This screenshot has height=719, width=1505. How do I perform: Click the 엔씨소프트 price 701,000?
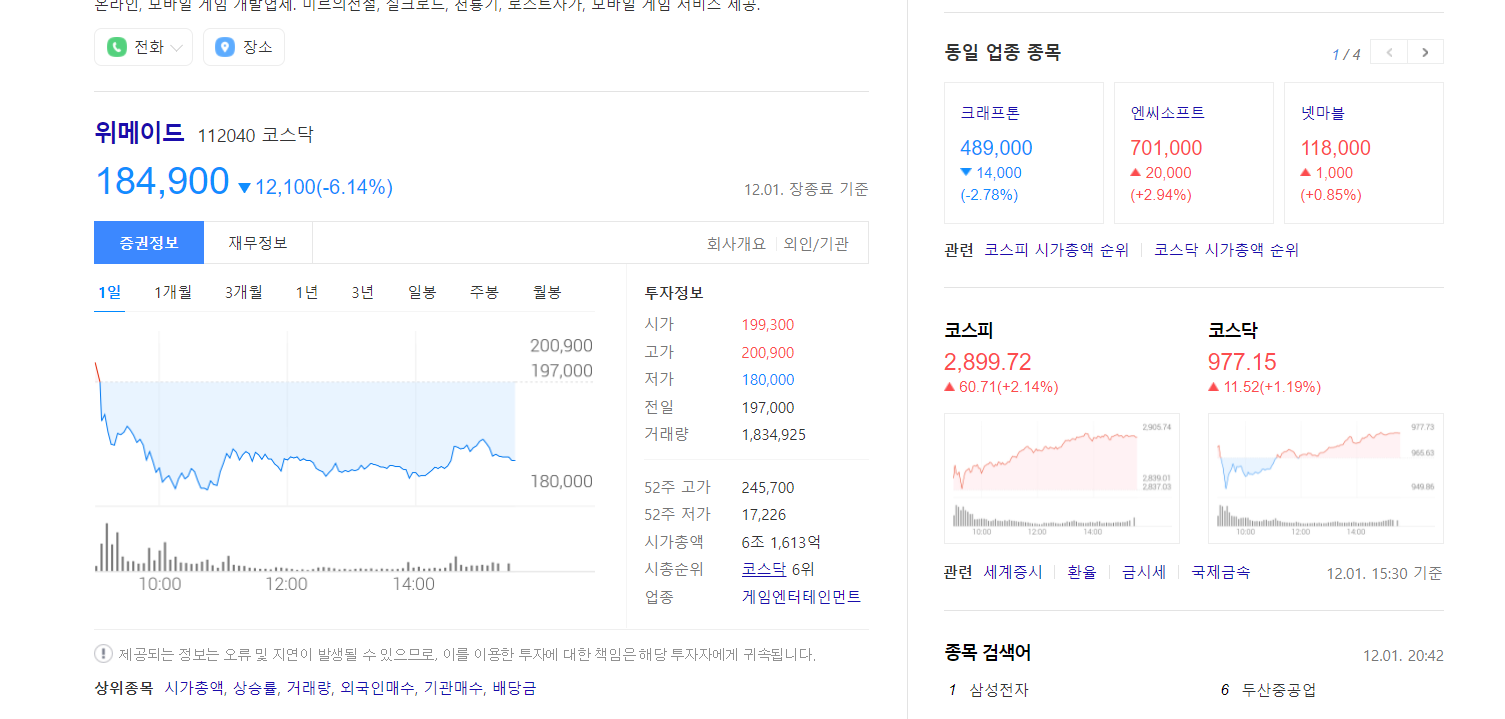pos(1166,148)
